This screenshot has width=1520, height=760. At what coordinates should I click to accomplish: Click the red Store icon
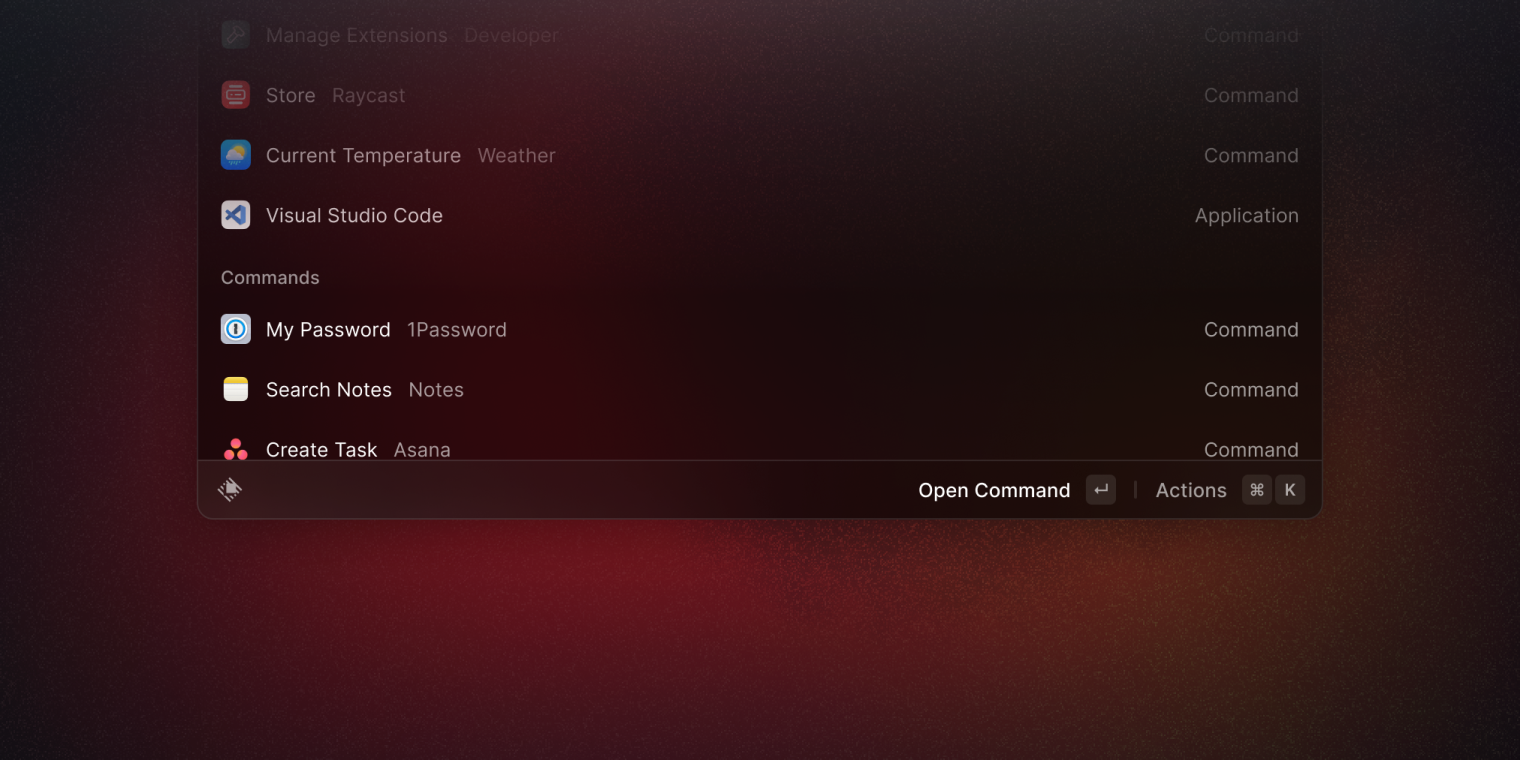point(235,95)
